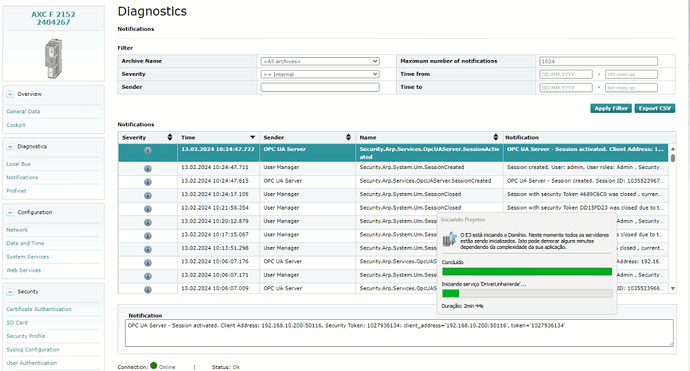Open Profinet diagnostics
Screen dimensions: 690x371
click(x=16, y=191)
